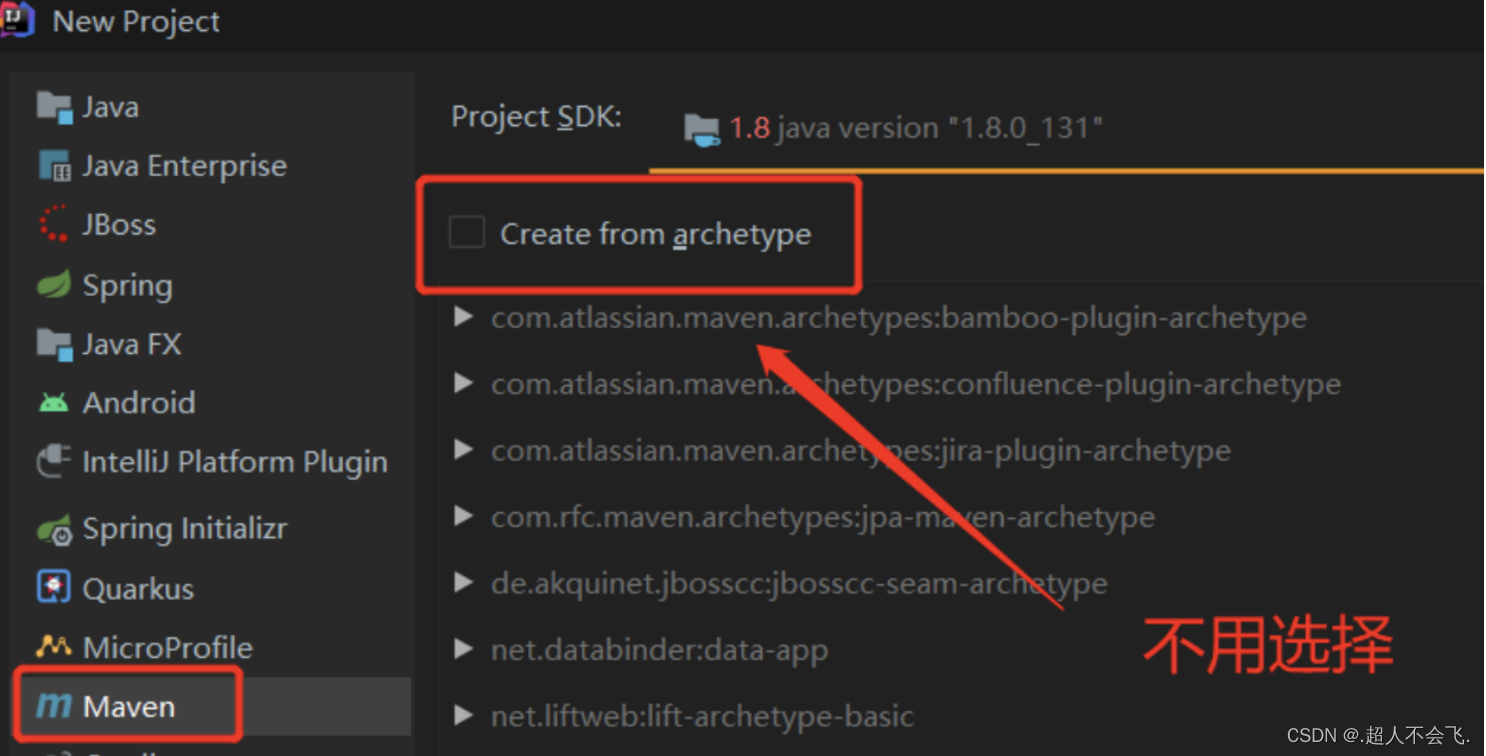The height and width of the screenshot is (756, 1486).
Task: Click the Spring Initializr icon
Action: pyautogui.click(x=54, y=529)
